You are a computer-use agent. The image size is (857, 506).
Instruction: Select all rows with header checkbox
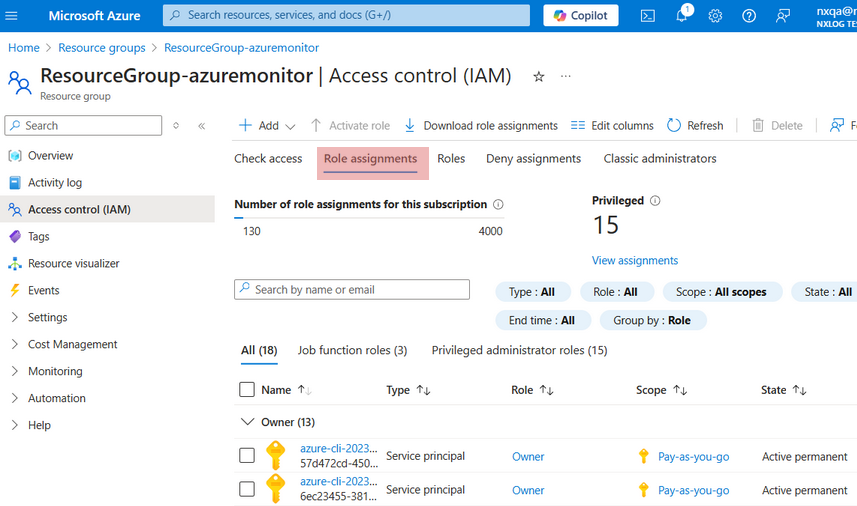coord(247,390)
